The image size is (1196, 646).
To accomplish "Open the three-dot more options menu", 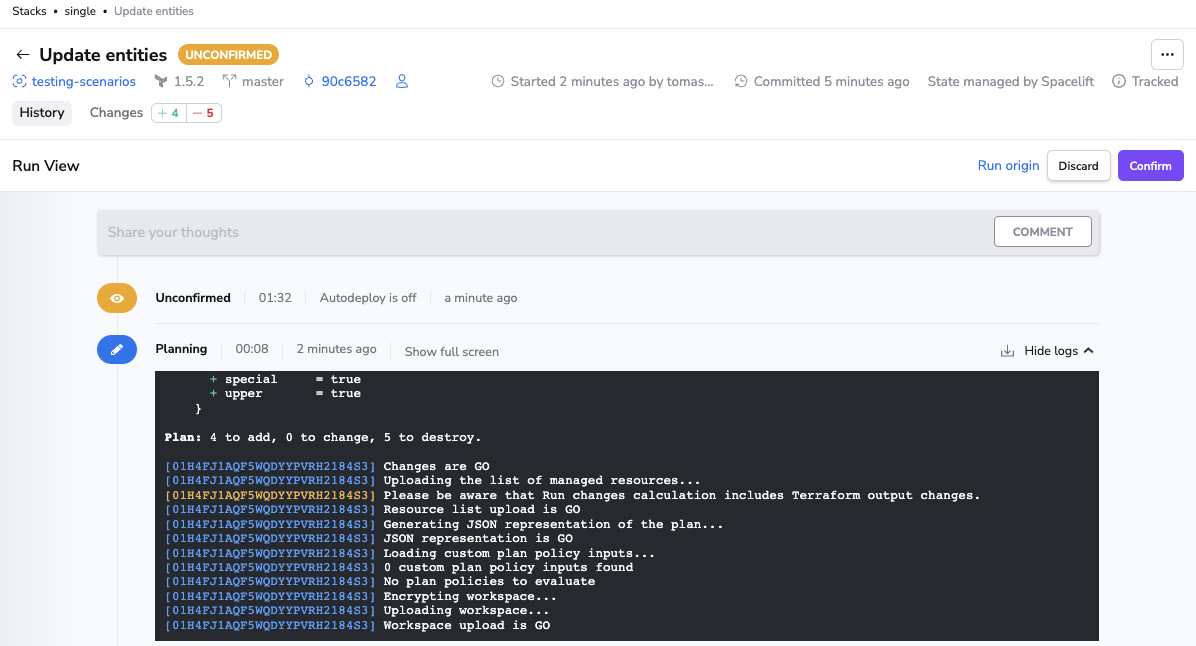I will coord(1167,55).
